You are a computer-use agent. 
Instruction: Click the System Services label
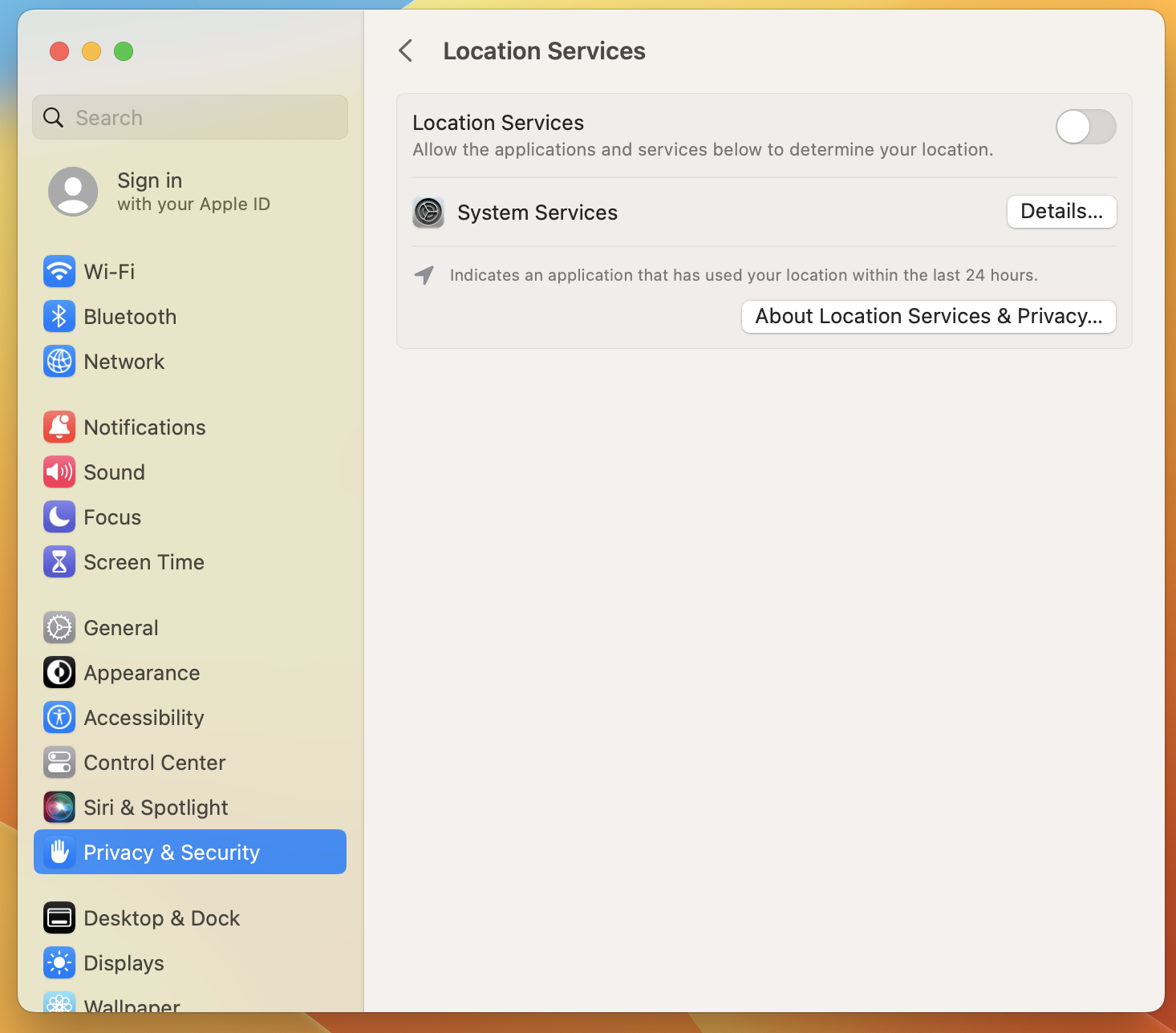tap(537, 213)
